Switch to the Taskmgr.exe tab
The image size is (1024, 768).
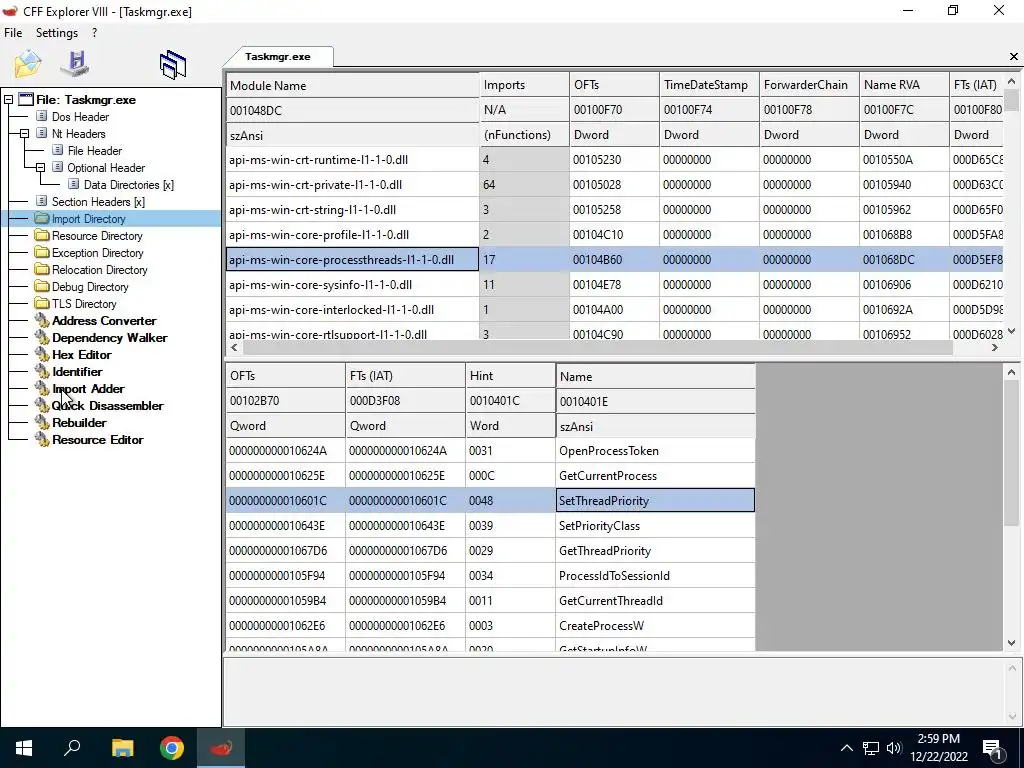tap(278, 57)
